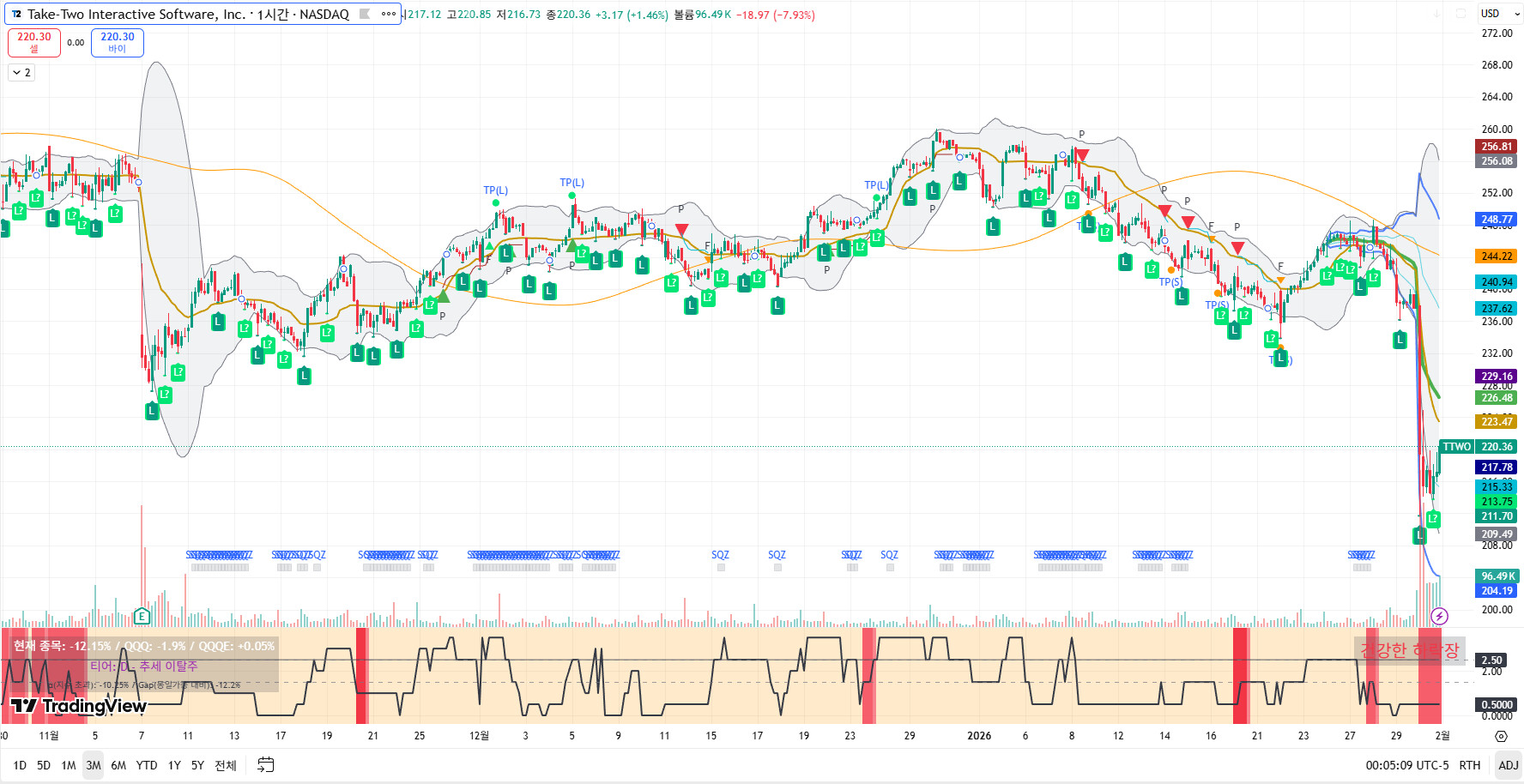
Task: Open the time axis settings gear
Action: 1501,736
